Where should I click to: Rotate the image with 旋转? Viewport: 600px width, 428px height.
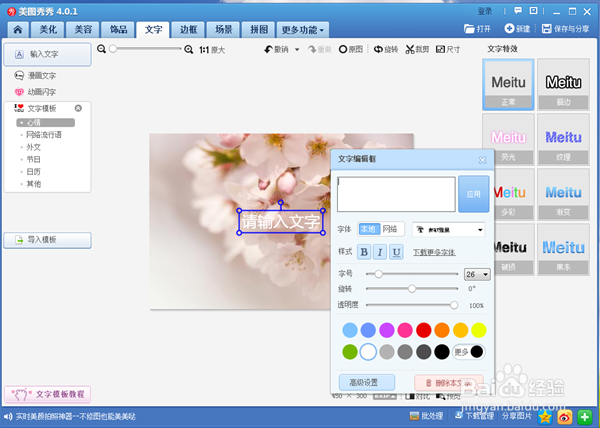pos(386,49)
